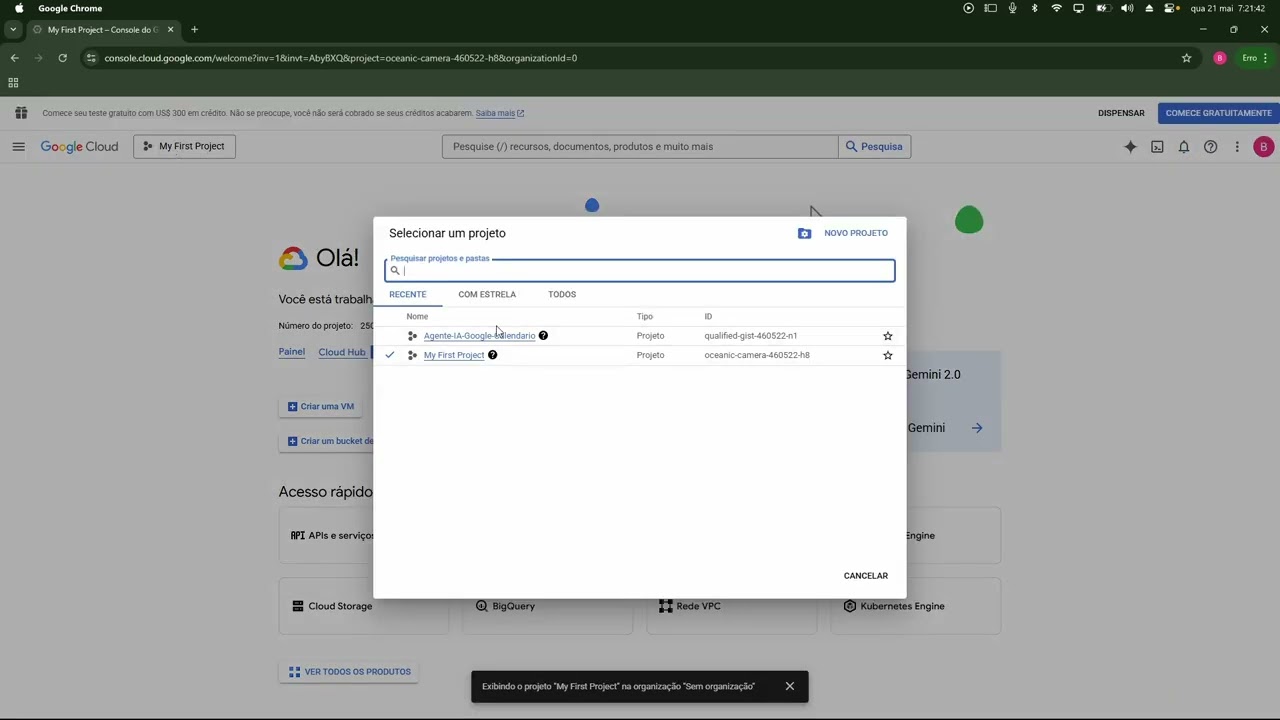The image size is (1280, 720).
Task: Click the project icon beside My First Project row
Action: (412, 355)
